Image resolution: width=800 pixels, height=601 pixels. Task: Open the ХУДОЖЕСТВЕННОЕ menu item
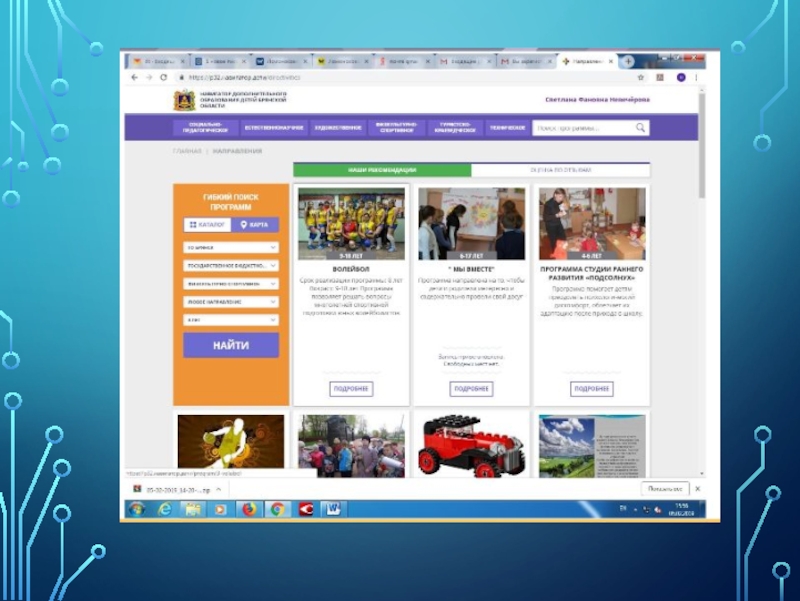pos(338,128)
